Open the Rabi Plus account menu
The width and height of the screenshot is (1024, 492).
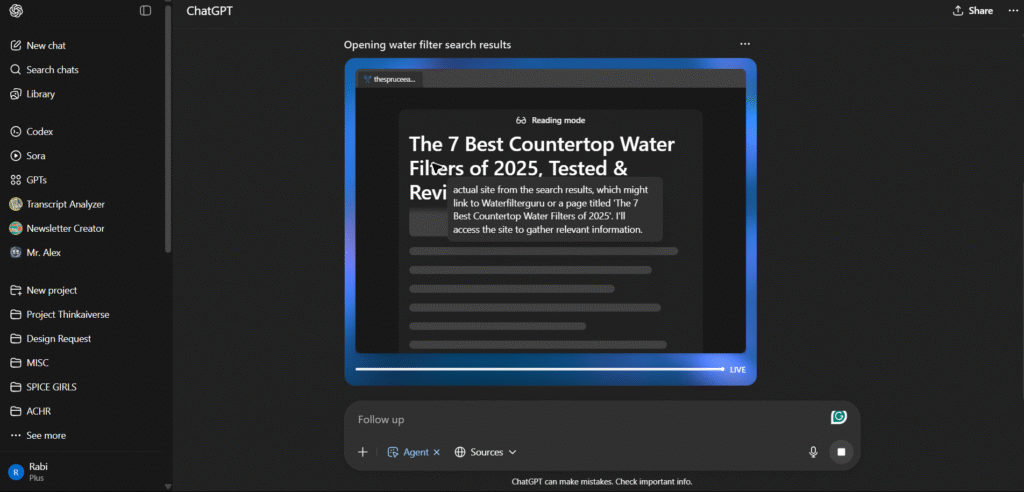pyautogui.click(x=38, y=472)
